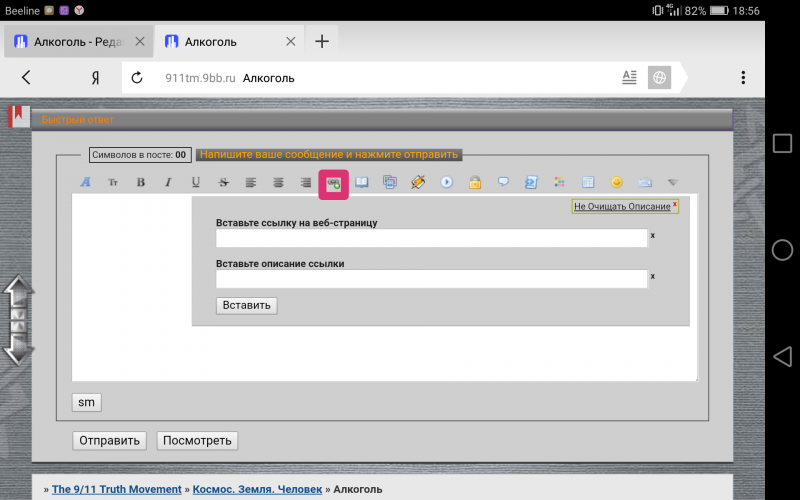Tap the Android recent apps square

click(782, 143)
